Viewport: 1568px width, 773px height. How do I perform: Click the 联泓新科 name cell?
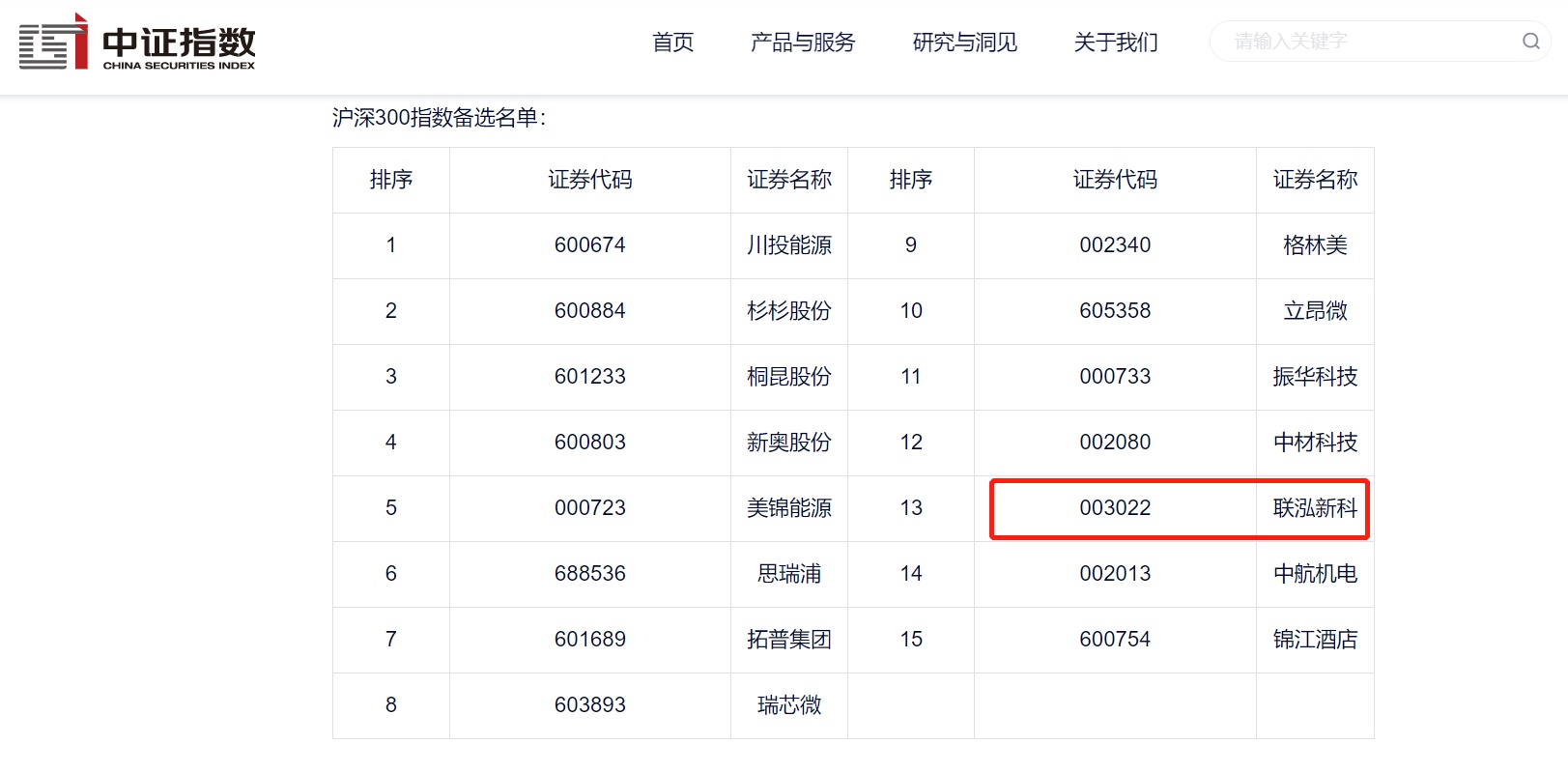click(1314, 508)
